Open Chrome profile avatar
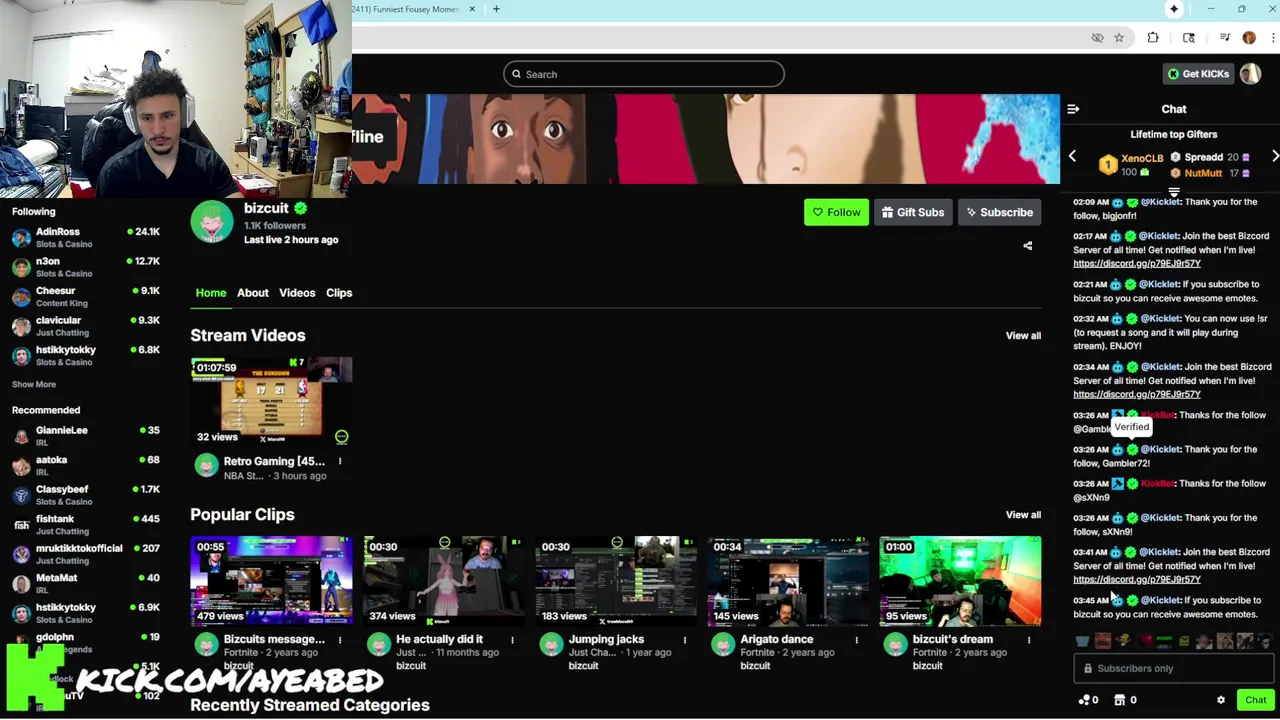The width and height of the screenshot is (1280, 720). 1249,38
